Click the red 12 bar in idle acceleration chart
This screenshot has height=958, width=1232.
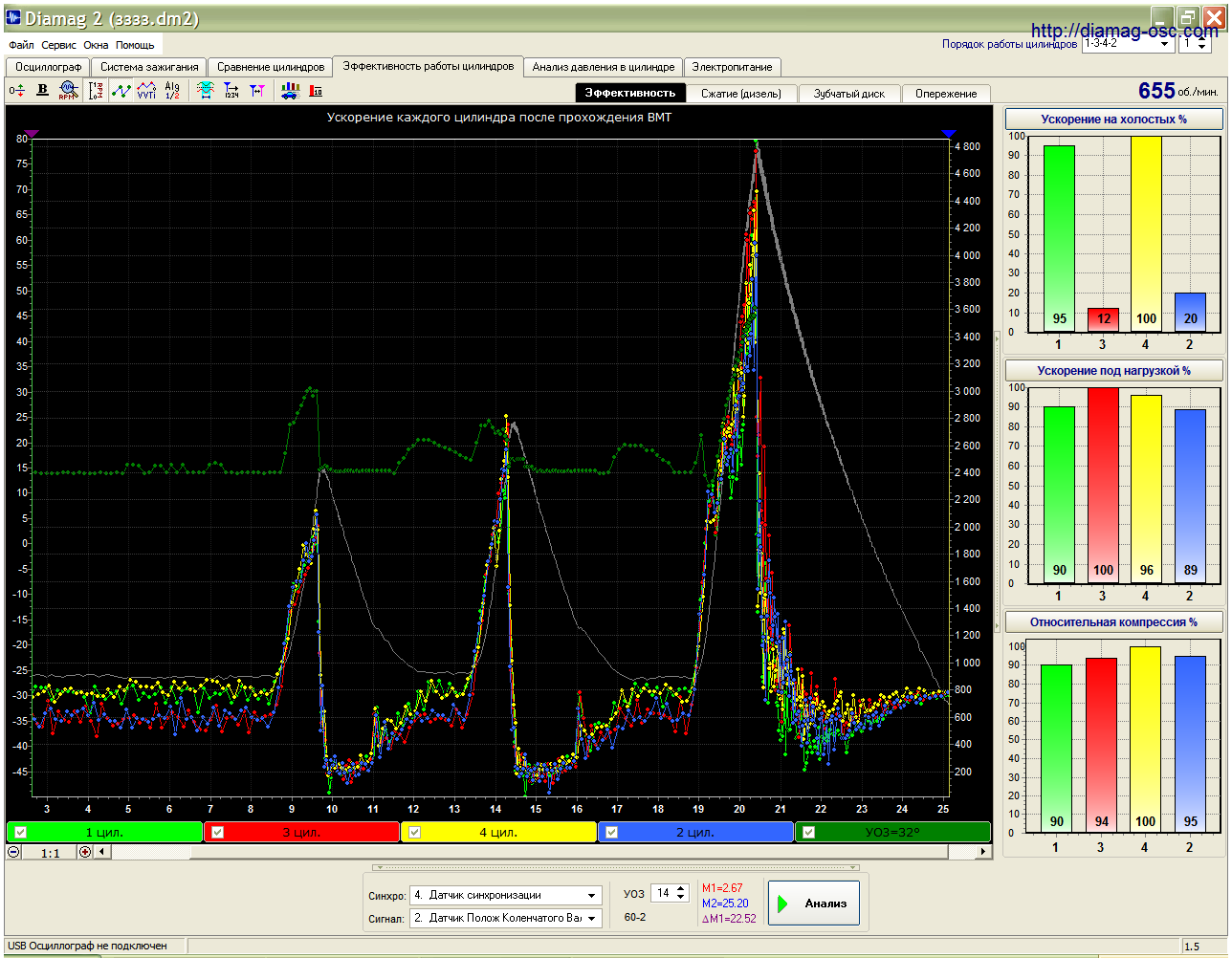point(1103,319)
